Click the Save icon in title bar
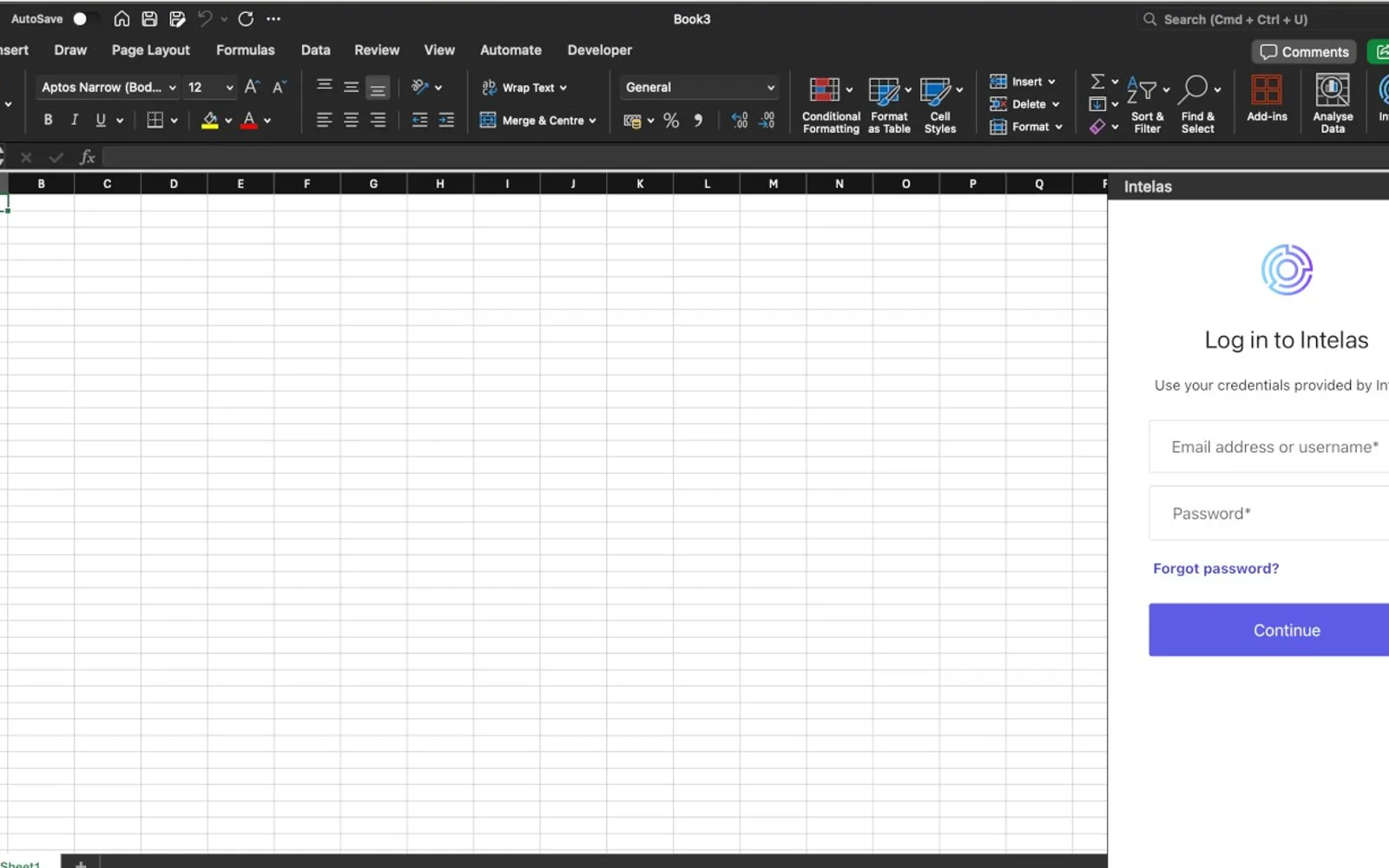Screen dimensions: 1389x868 (149, 18)
